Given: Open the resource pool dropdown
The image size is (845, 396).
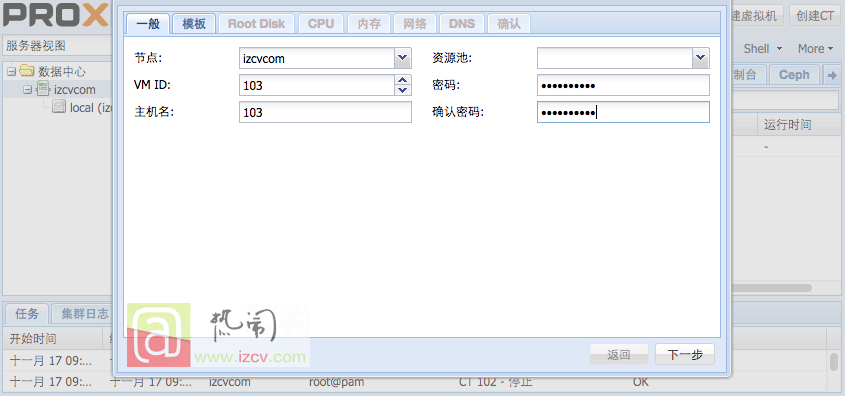Looking at the screenshot, I should pyautogui.click(x=701, y=58).
